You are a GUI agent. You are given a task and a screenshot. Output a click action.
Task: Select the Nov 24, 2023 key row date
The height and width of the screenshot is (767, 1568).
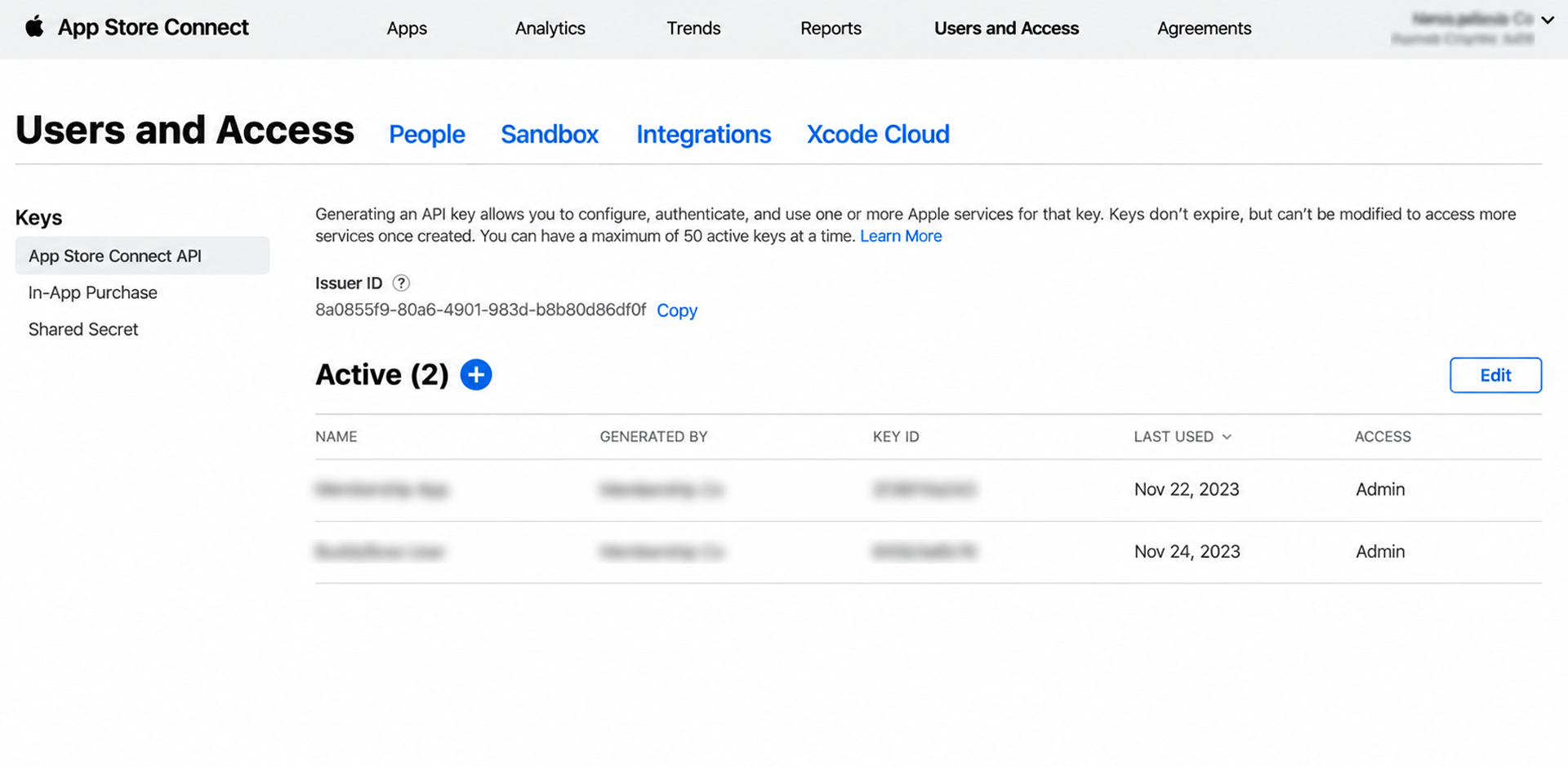(x=1187, y=551)
